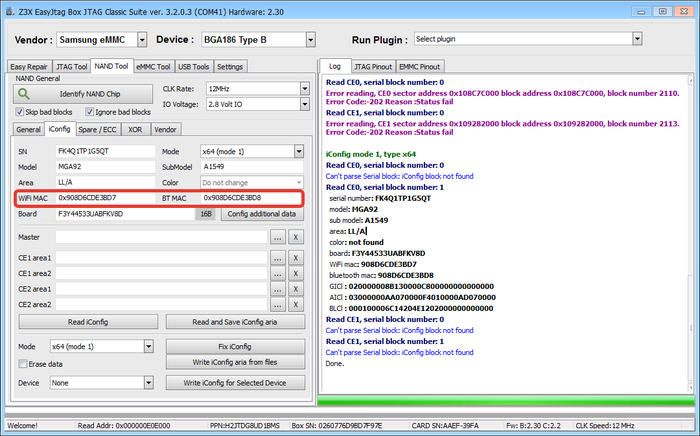
Task: Click the Master file path field
Action: coord(161,237)
